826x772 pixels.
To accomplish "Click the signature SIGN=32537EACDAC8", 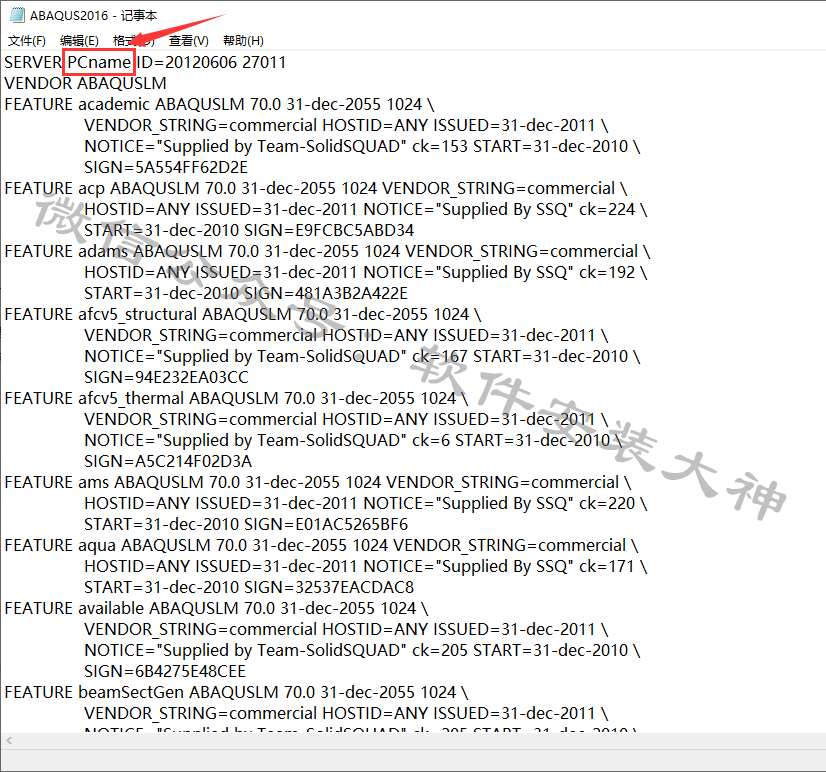I will 329,587.
